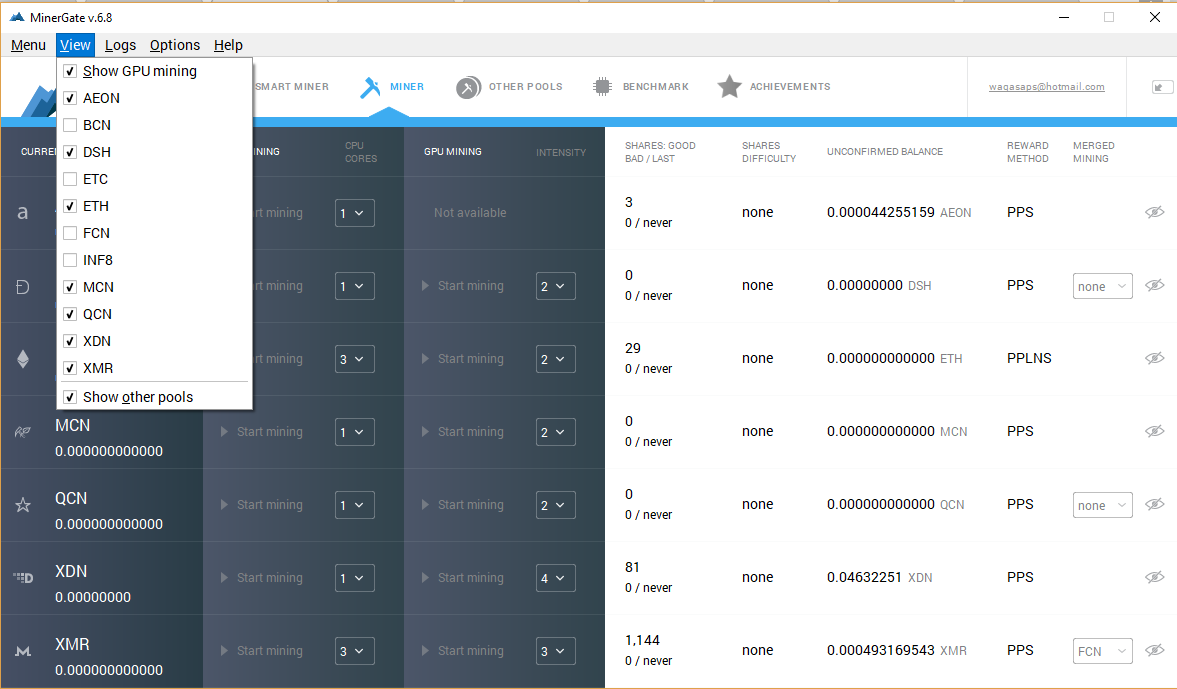Open the CPU cores dropdown for AEON
Viewport: 1177px width, 689px height.
[x=354, y=213]
